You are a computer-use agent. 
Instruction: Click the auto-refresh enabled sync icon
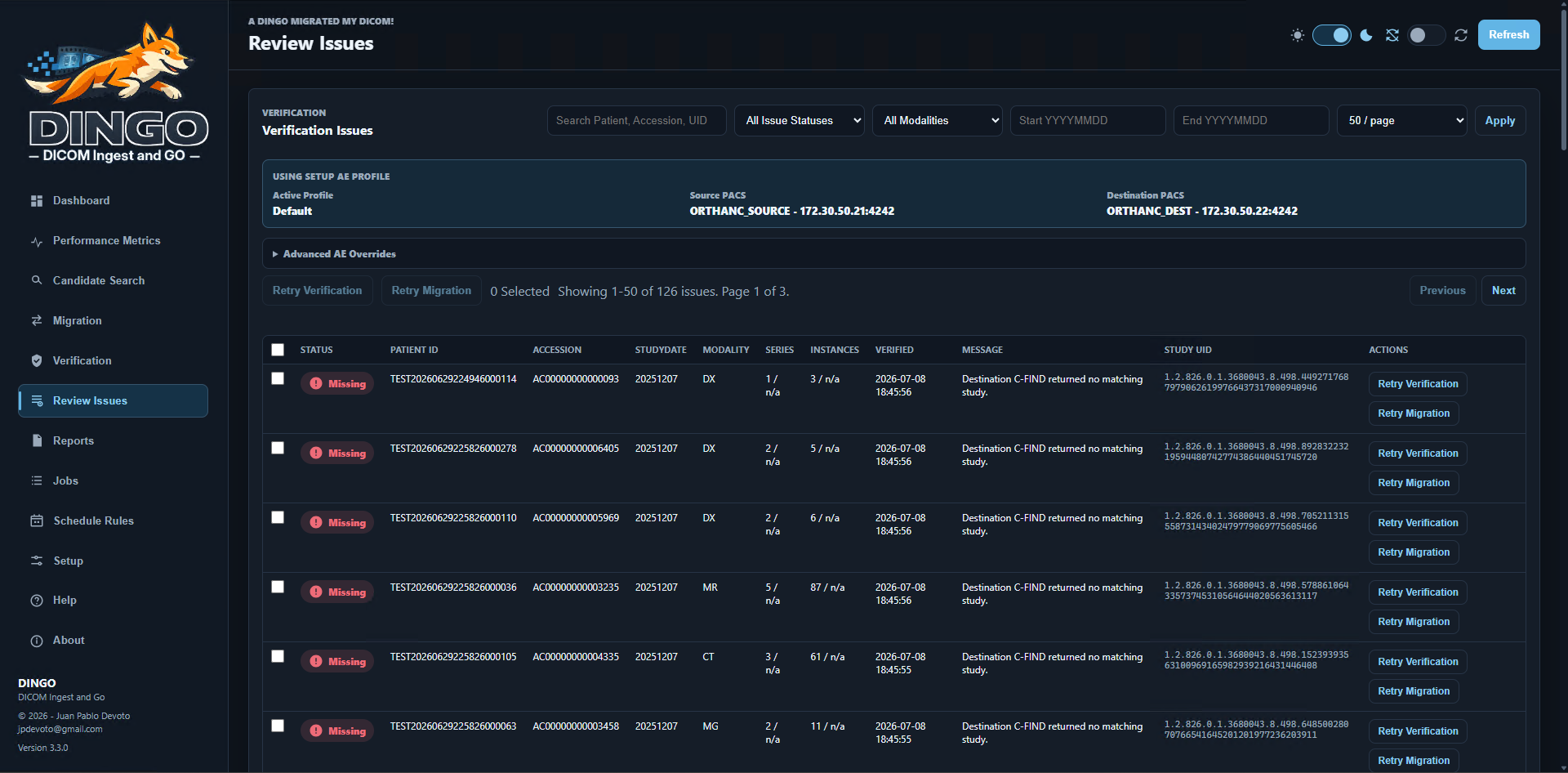pyautogui.click(x=1461, y=35)
